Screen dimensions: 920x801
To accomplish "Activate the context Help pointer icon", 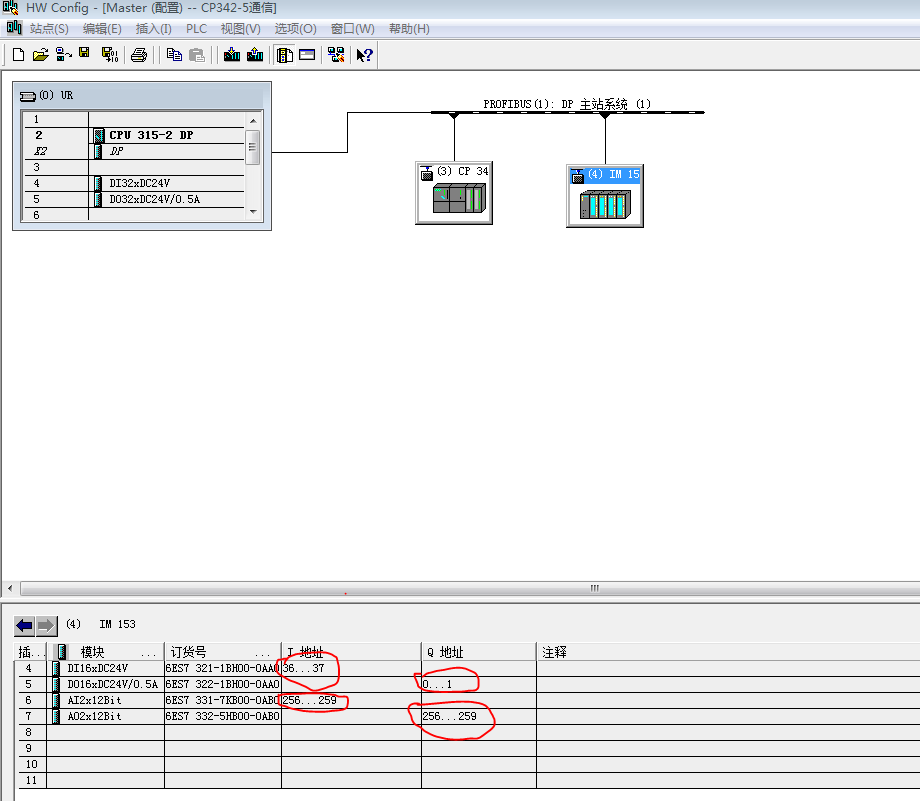I will point(364,55).
